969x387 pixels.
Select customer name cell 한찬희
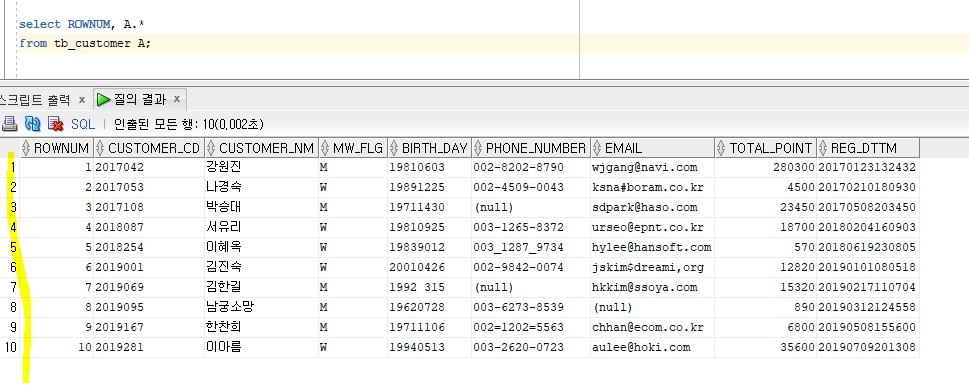261,327
